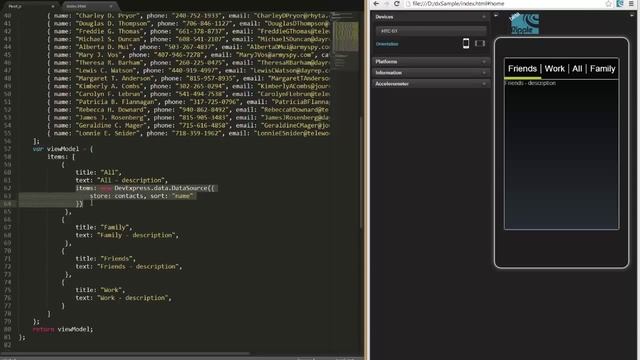Image resolution: width=640 pixels, height=360 pixels.
Task: Click the 'title: "All"' code line
Action: pos(98,173)
